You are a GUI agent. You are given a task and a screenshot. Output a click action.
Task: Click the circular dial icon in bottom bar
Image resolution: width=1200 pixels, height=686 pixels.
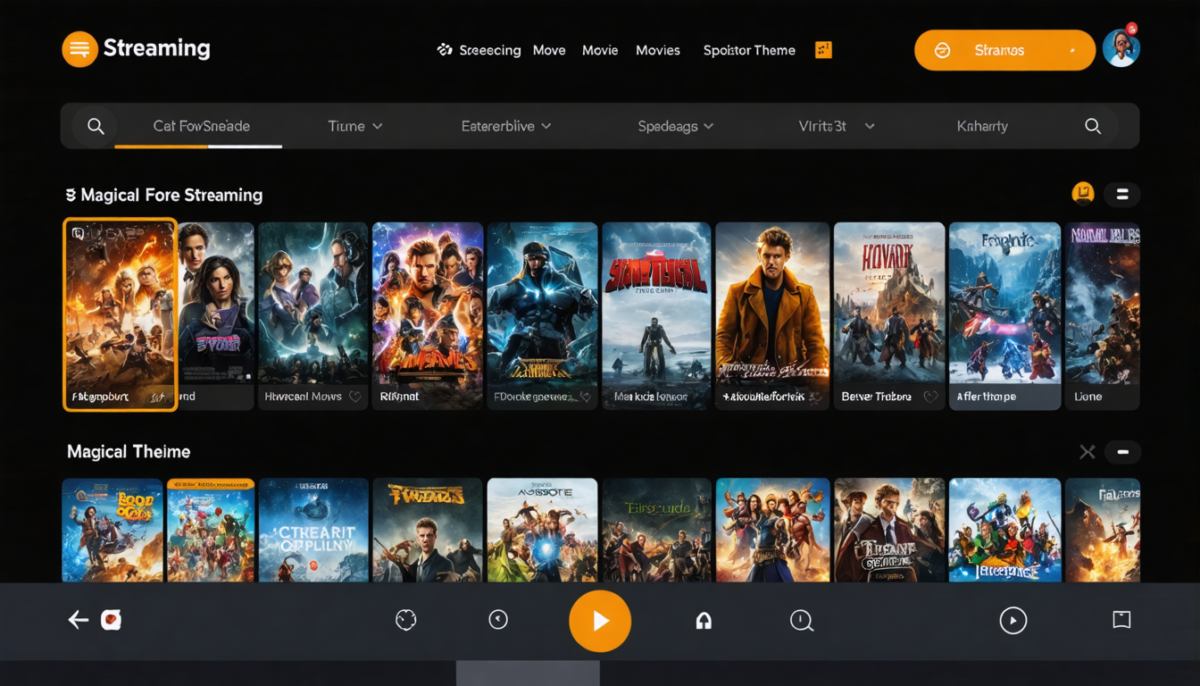coord(405,621)
